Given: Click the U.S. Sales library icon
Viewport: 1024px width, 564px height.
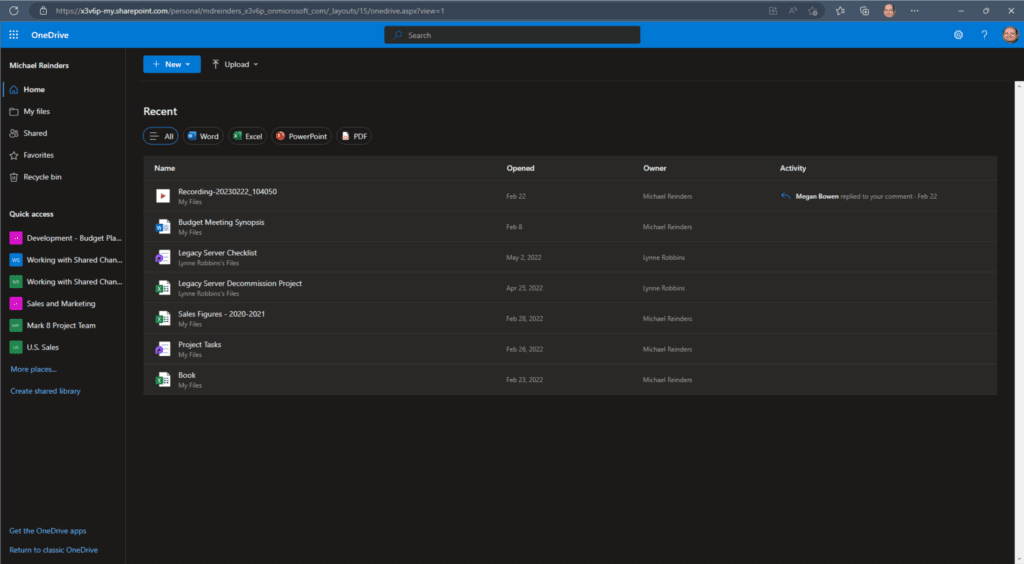Looking at the screenshot, I should click(16, 347).
